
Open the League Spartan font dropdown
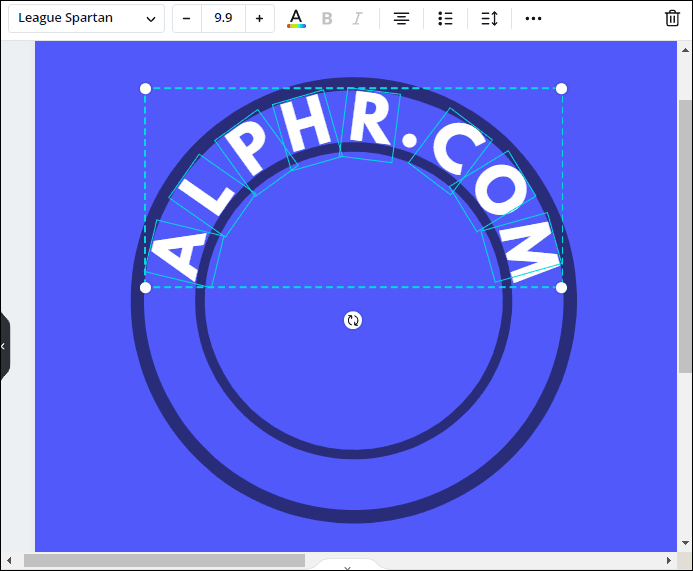87,19
